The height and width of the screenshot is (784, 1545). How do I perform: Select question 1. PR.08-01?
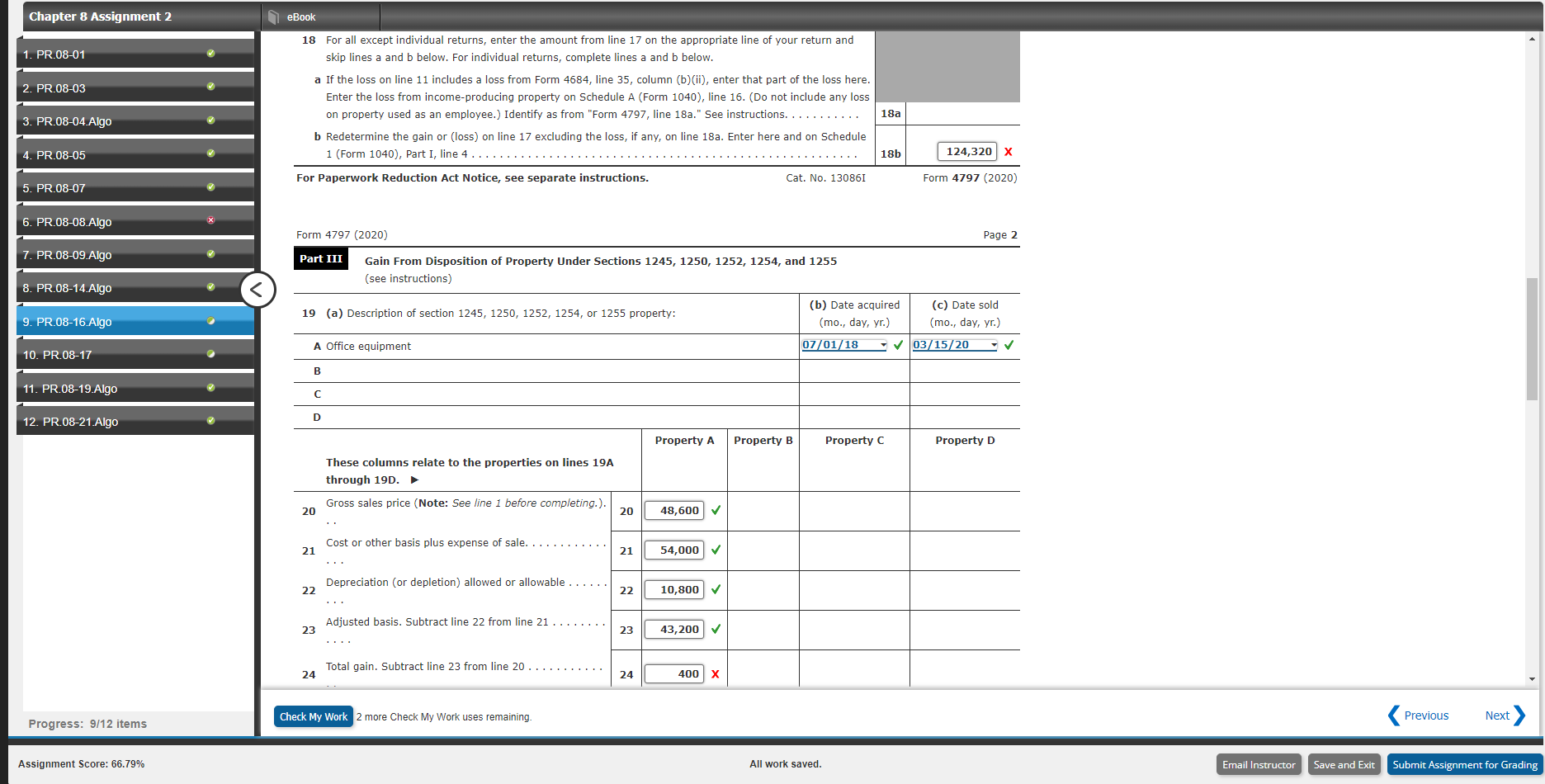click(x=135, y=54)
